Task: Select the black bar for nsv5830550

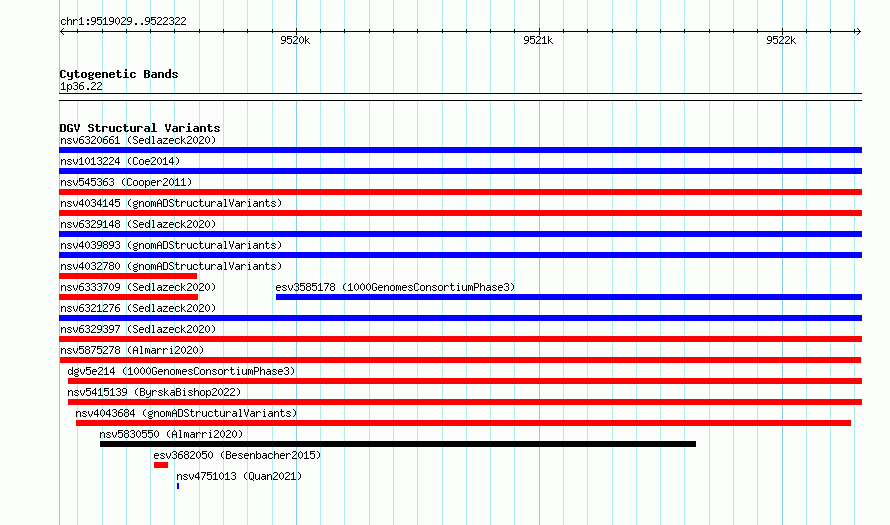Action: [398, 444]
